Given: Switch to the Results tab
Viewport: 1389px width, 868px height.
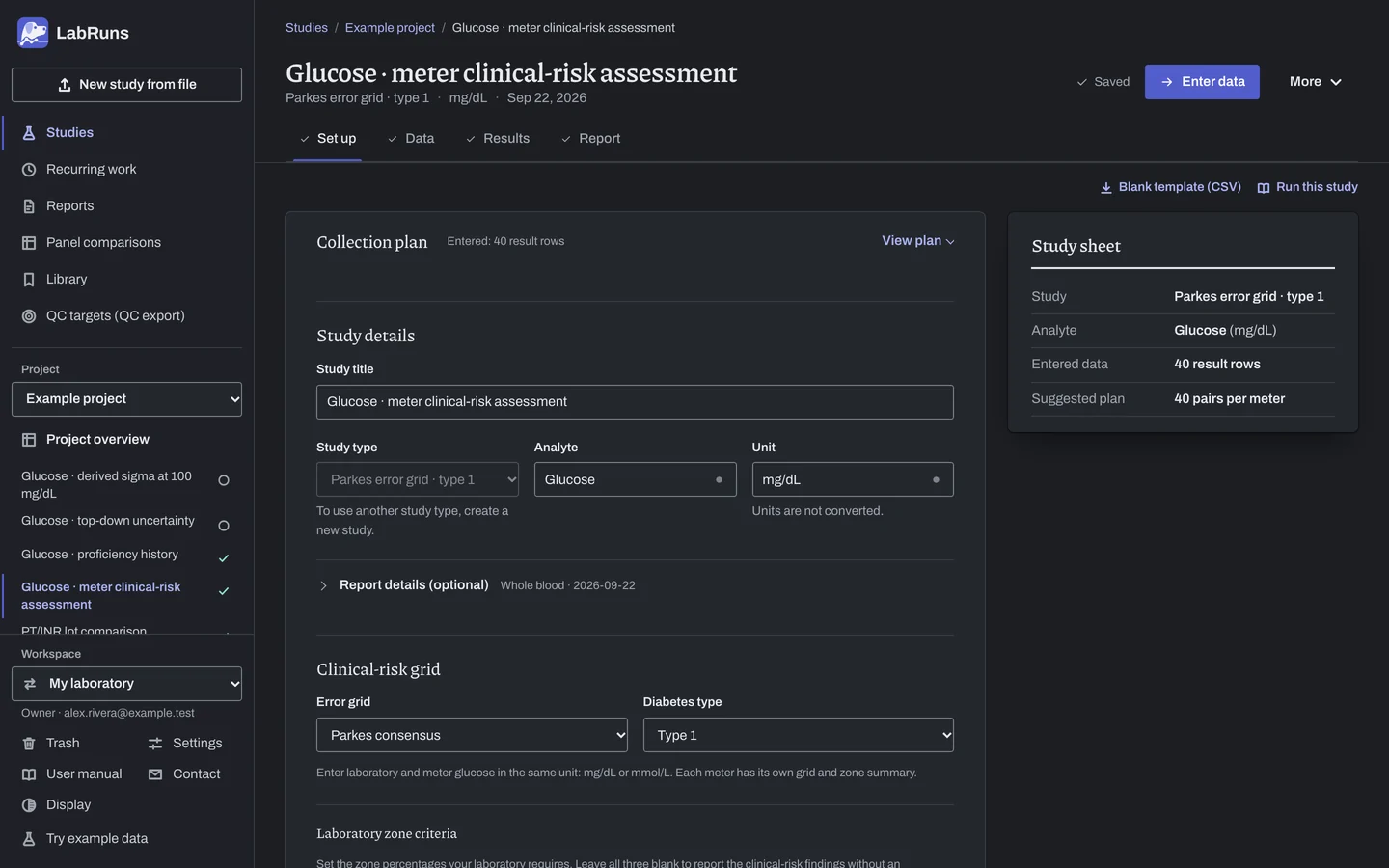Looking at the screenshot, I should tap(498, 139).
